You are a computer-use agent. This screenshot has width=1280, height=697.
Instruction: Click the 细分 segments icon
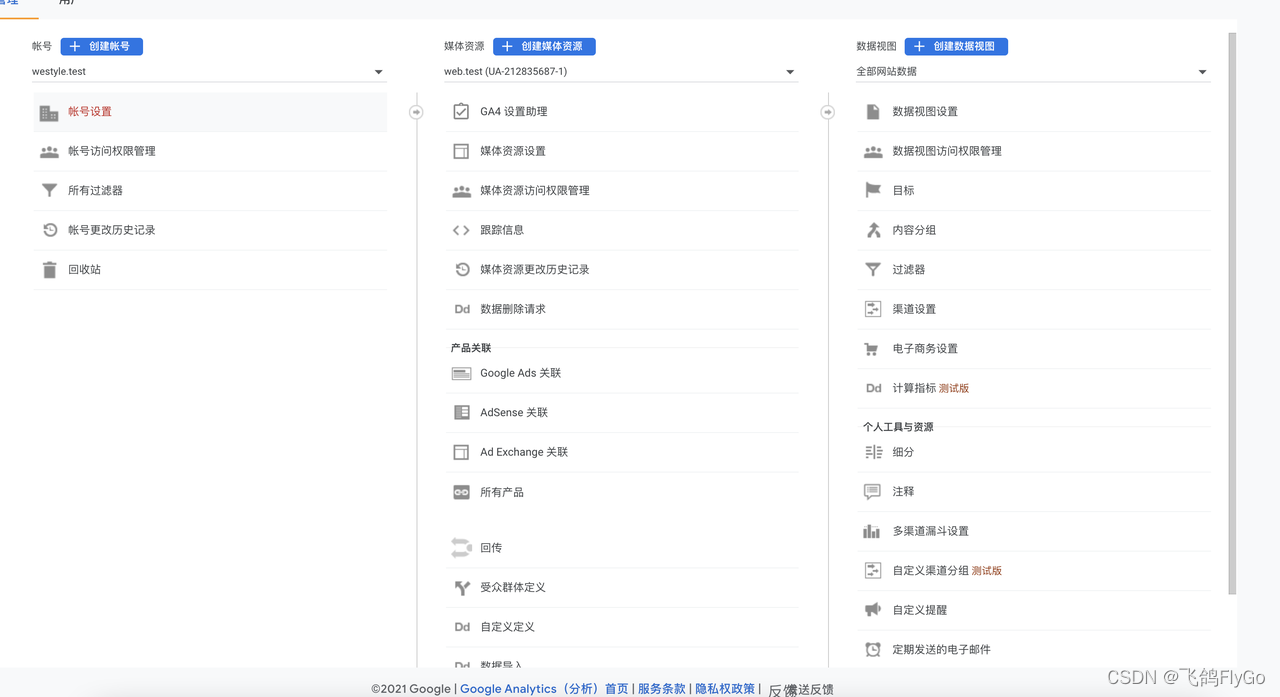tap(873, 452)
